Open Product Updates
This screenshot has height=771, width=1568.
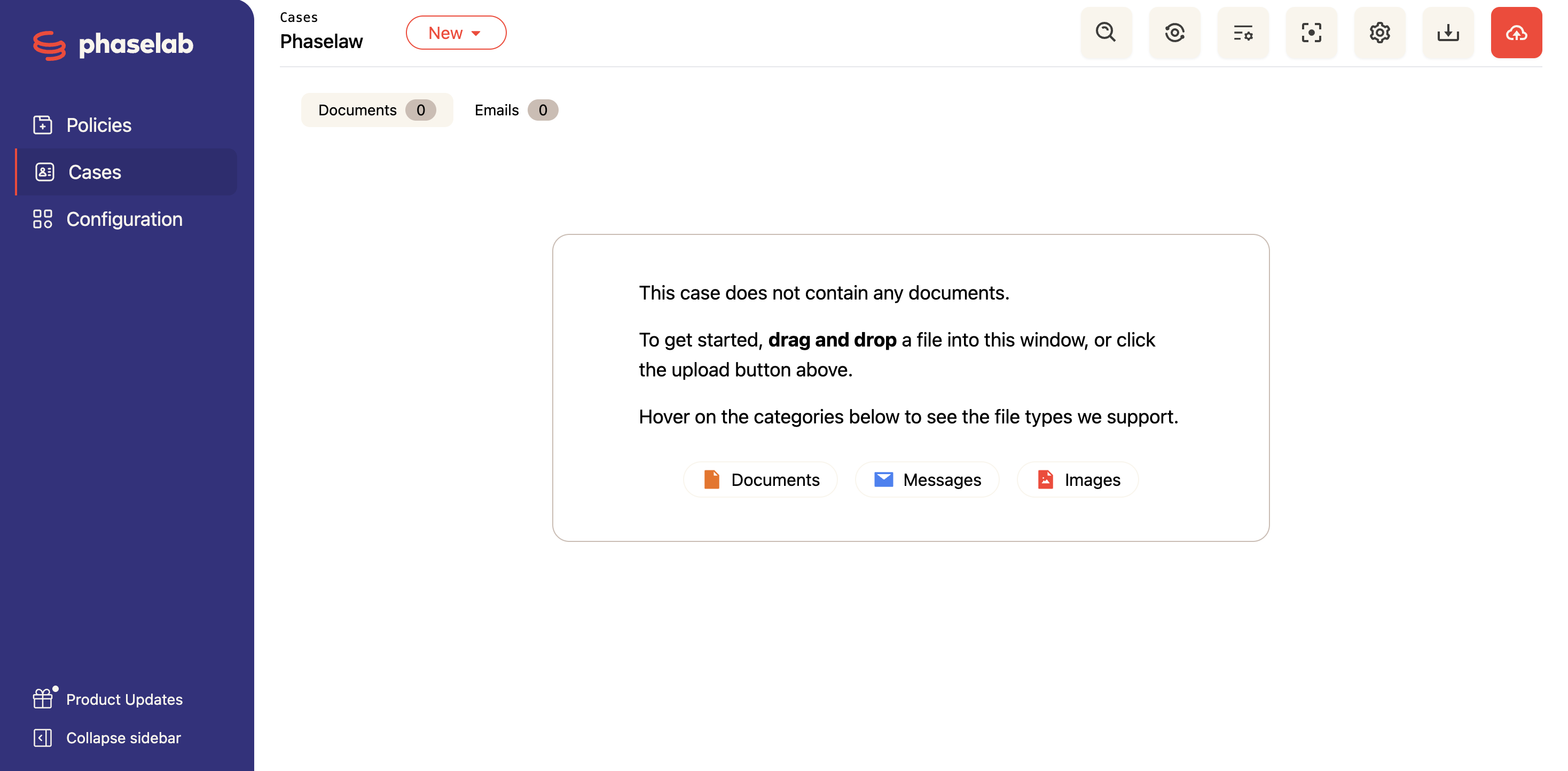pos(108,699)
